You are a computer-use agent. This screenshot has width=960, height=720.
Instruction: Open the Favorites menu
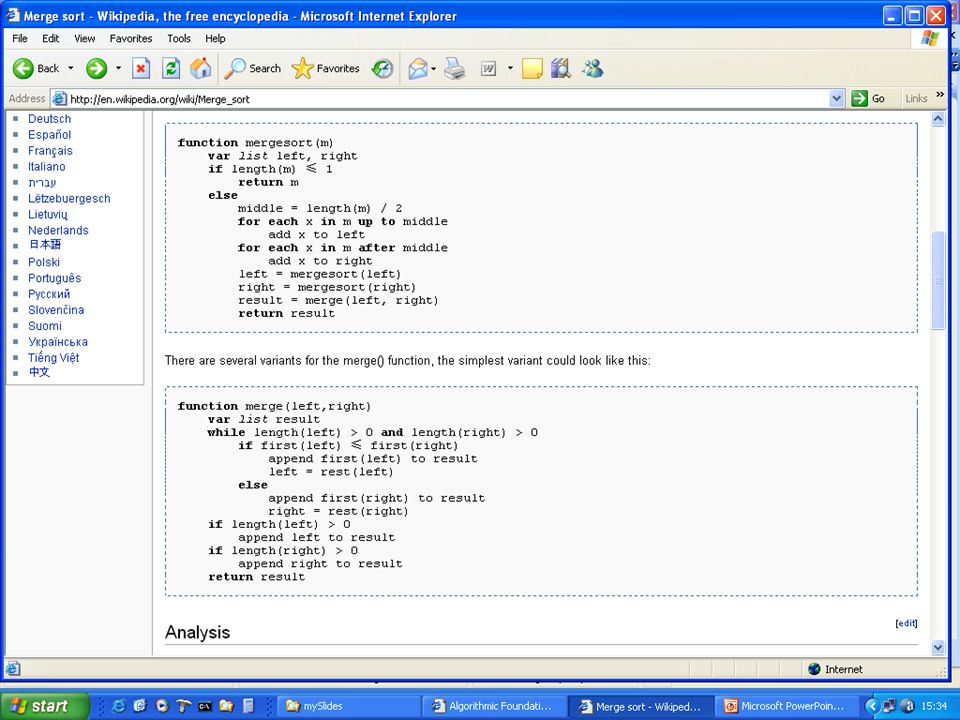(x=131, y=38)
